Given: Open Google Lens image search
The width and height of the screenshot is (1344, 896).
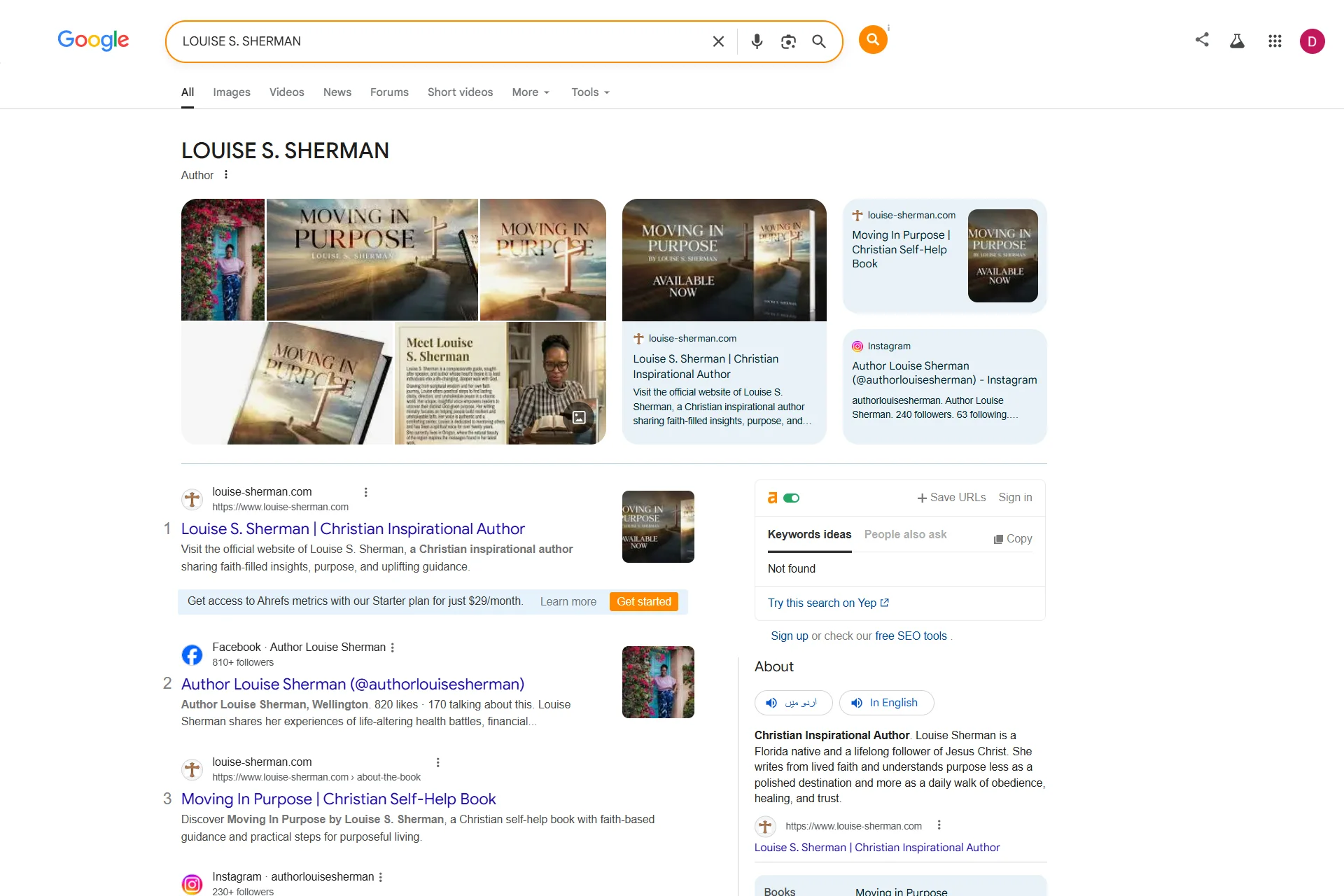Looking at the screenshot, I should point(788,41).
